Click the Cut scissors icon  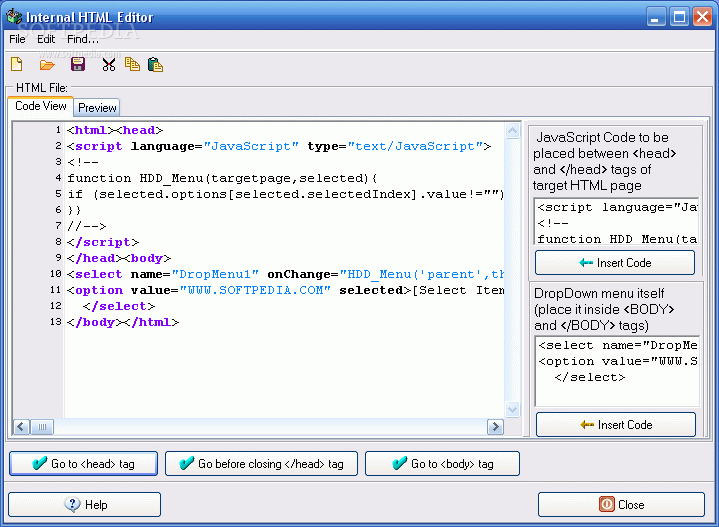tap(109, 65)
